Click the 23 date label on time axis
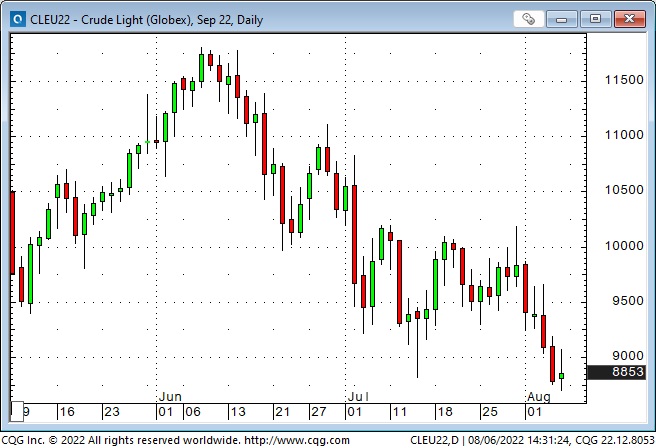The width and height of the screenshot is (656, 448). (x=112, y=412)
